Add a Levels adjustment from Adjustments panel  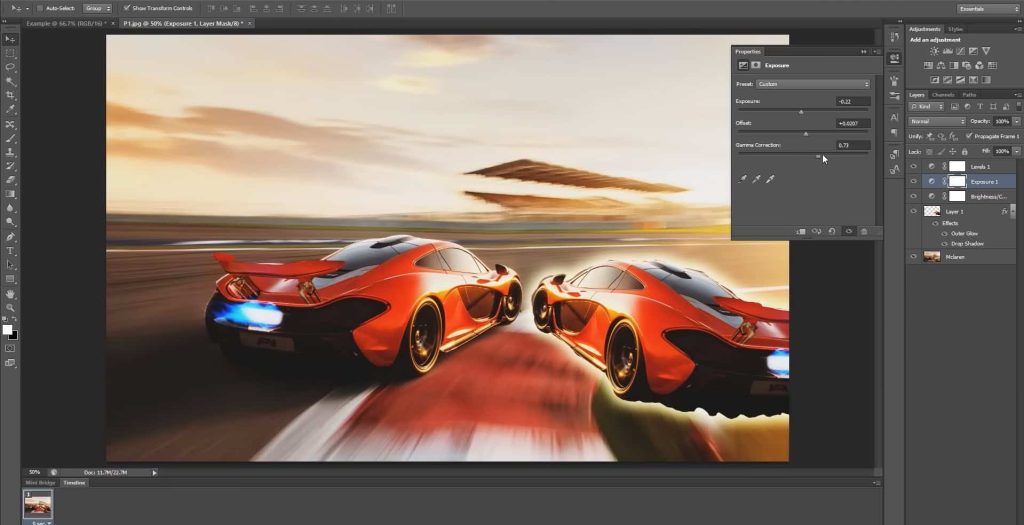[948, 51]
